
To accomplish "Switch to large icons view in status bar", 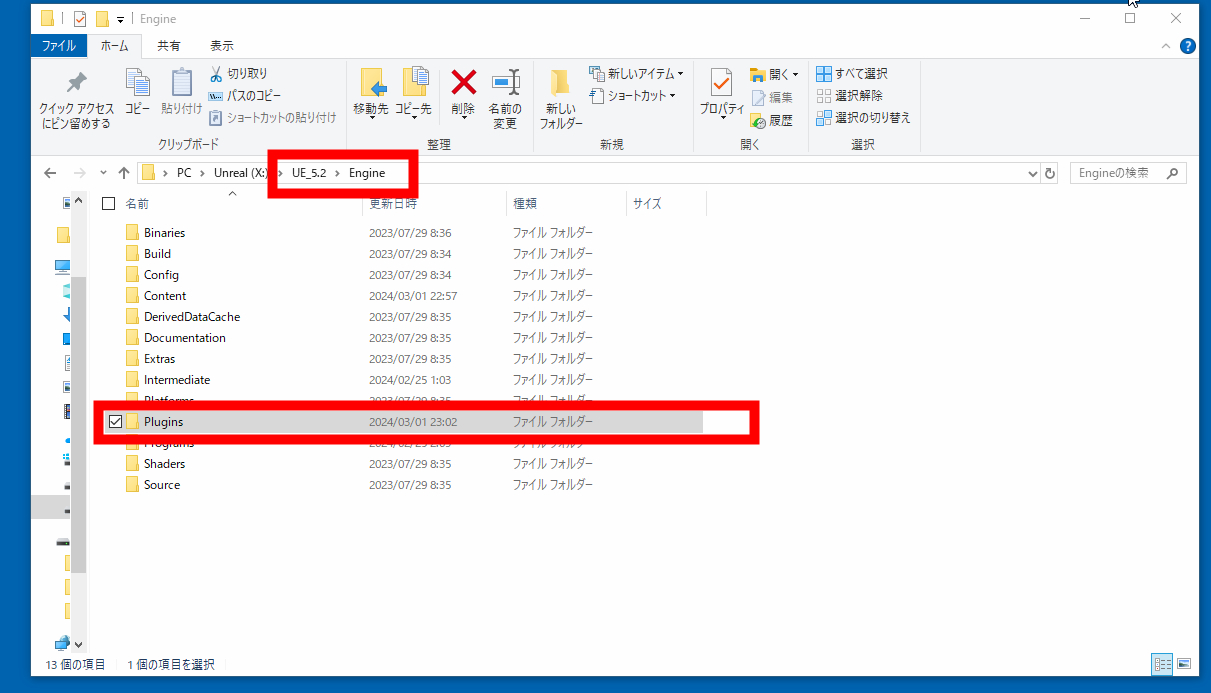I will (x=1184, y=664).
